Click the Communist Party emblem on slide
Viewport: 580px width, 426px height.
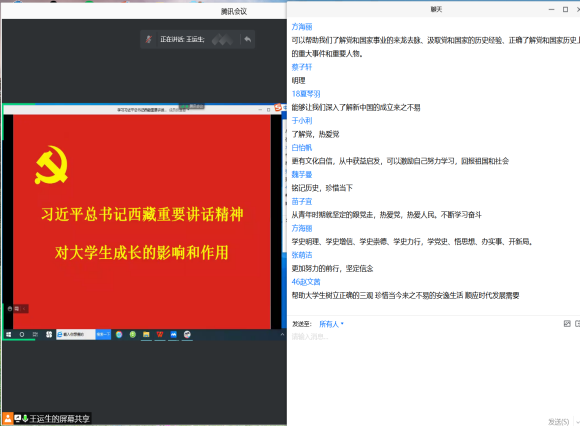(x=51, y=165)
